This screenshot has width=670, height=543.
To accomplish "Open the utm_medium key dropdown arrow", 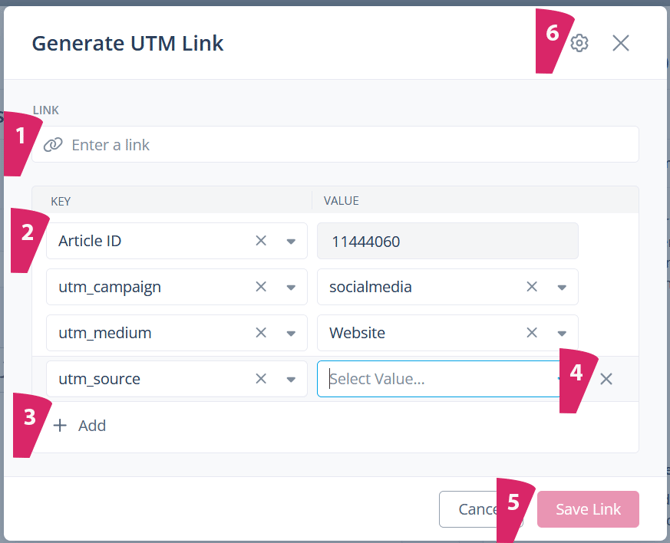I will 291,333.
